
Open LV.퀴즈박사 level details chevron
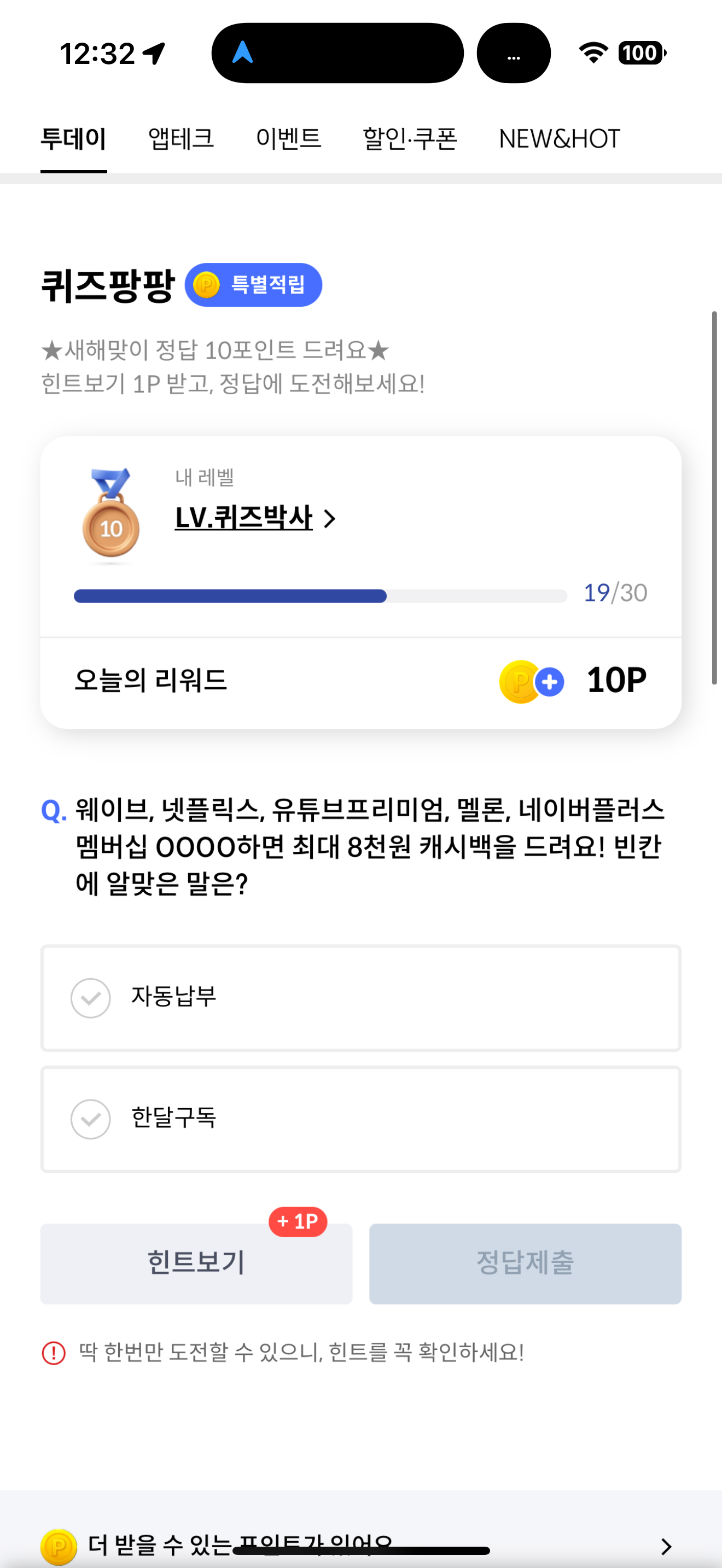pyautogui.click(x=329, y=519)
